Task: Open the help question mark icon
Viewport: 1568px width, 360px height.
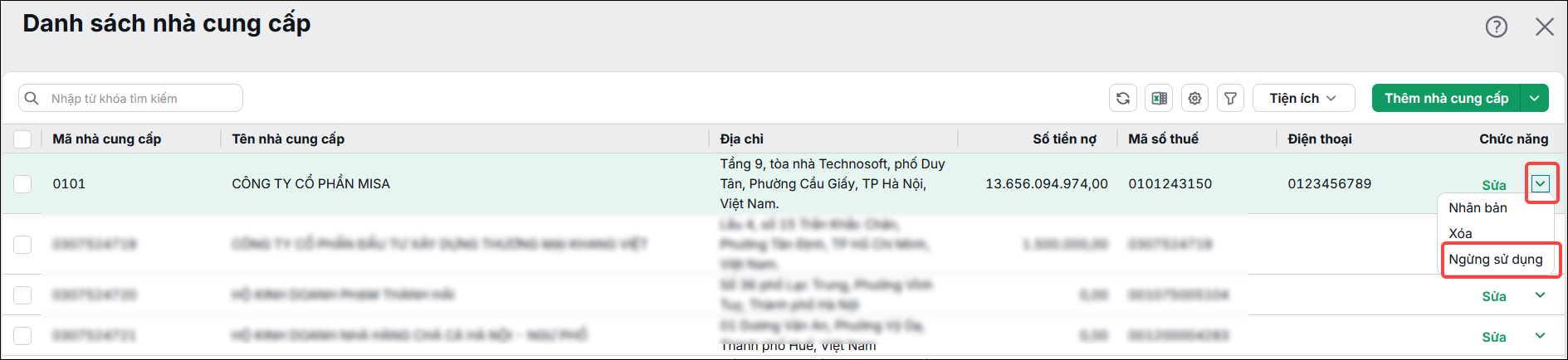Action: [x=1497, y=27]
